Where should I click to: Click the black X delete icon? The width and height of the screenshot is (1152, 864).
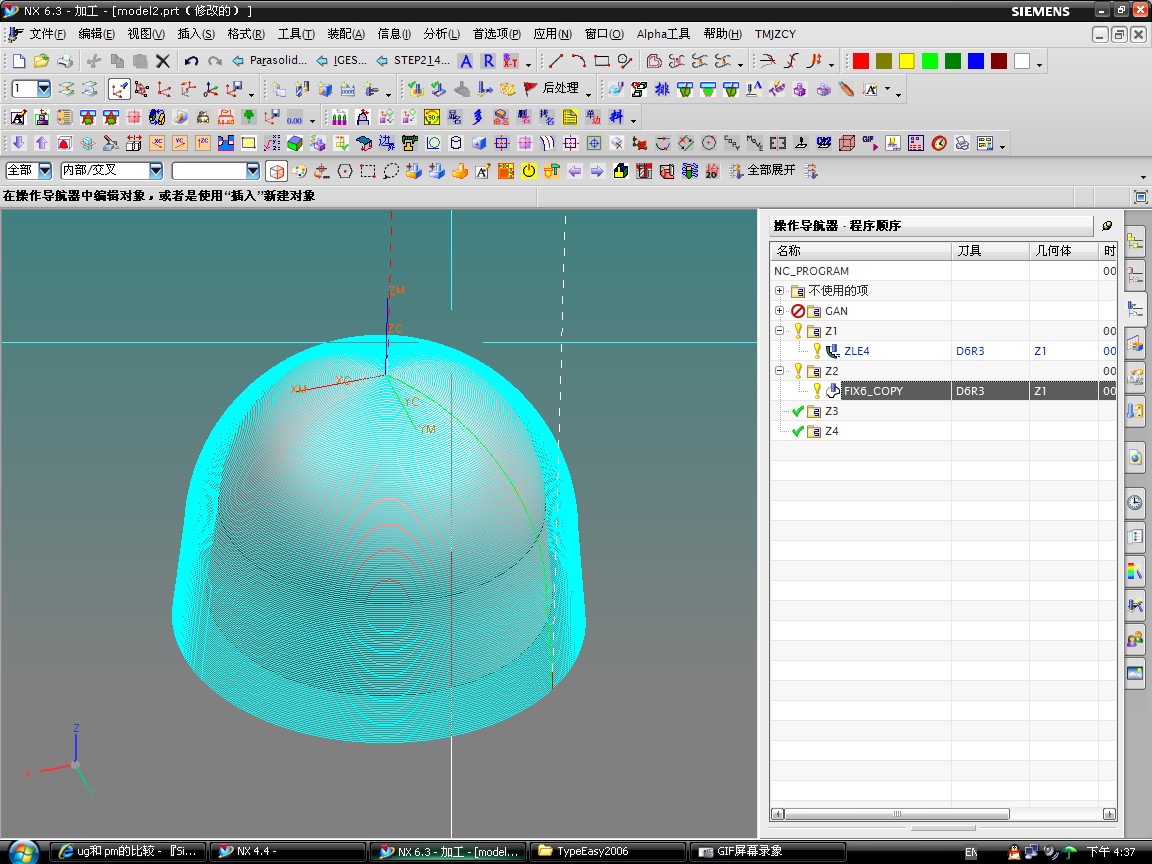[x=163, y=61]
